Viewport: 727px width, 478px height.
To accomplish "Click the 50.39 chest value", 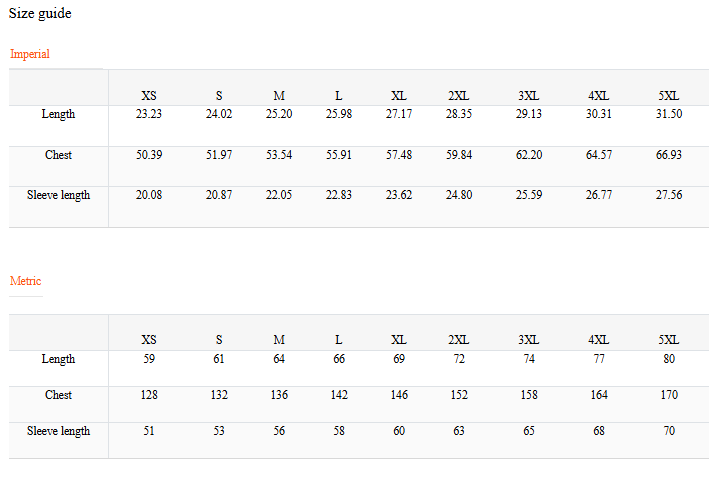I will pos(149,155).
